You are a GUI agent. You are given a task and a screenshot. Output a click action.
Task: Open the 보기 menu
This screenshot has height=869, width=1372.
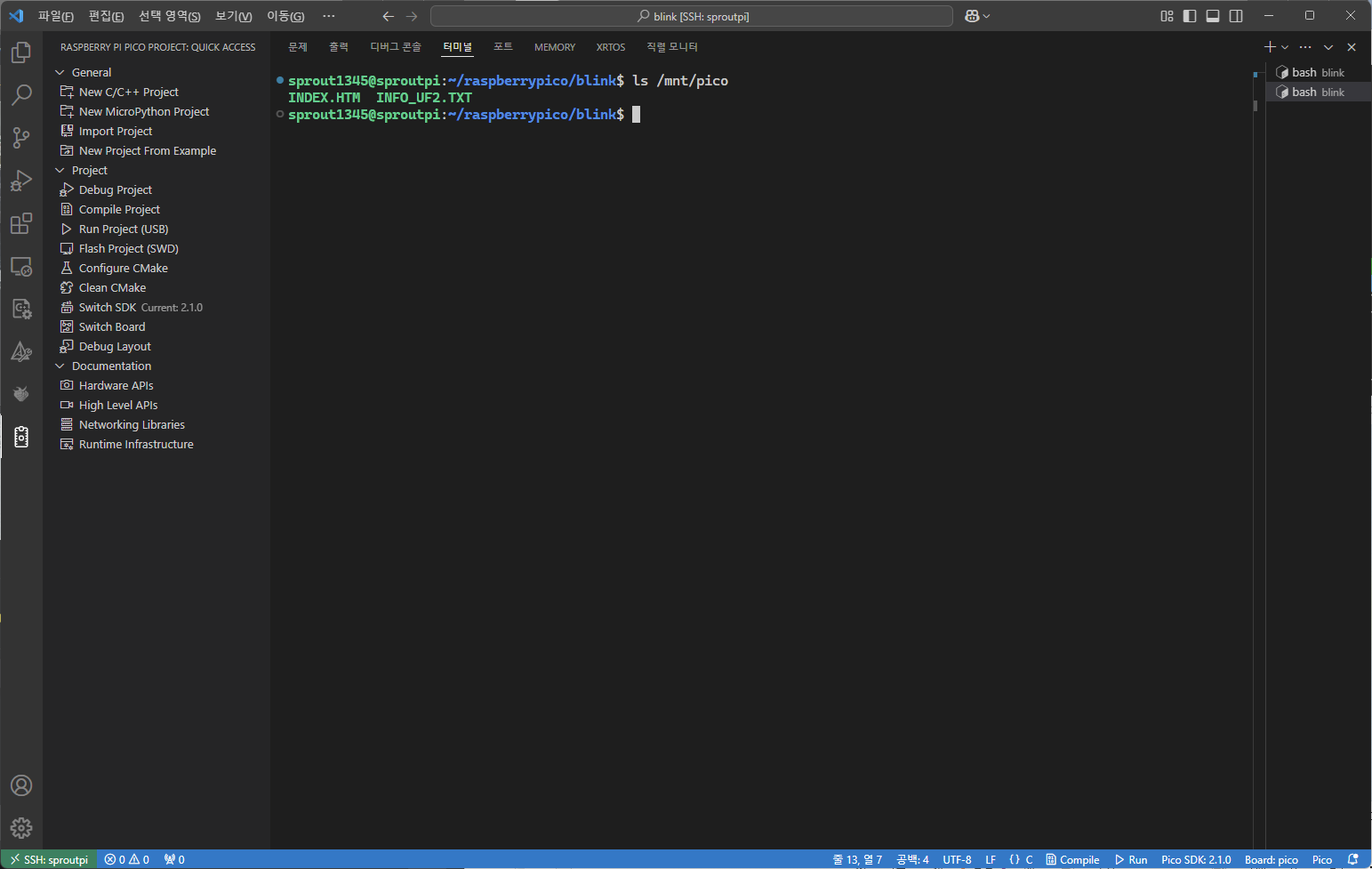point(234,16)
